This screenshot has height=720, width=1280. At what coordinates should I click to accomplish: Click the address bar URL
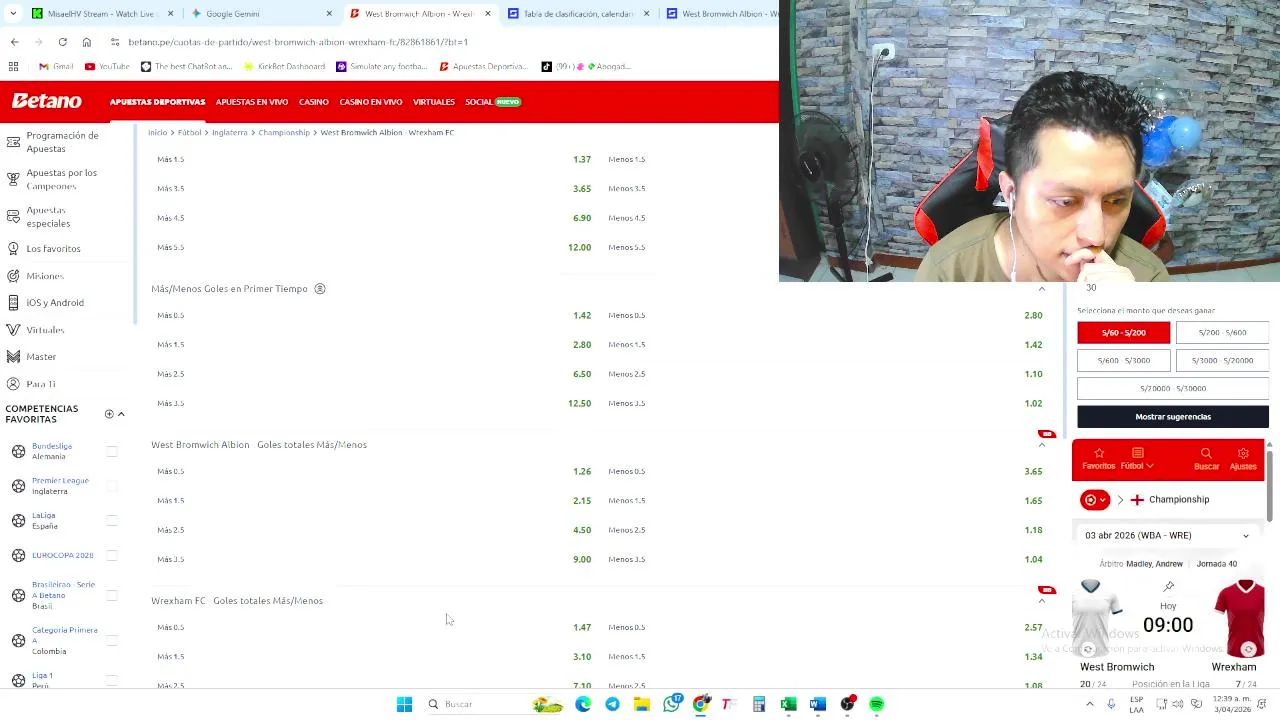tap(298, 42)
